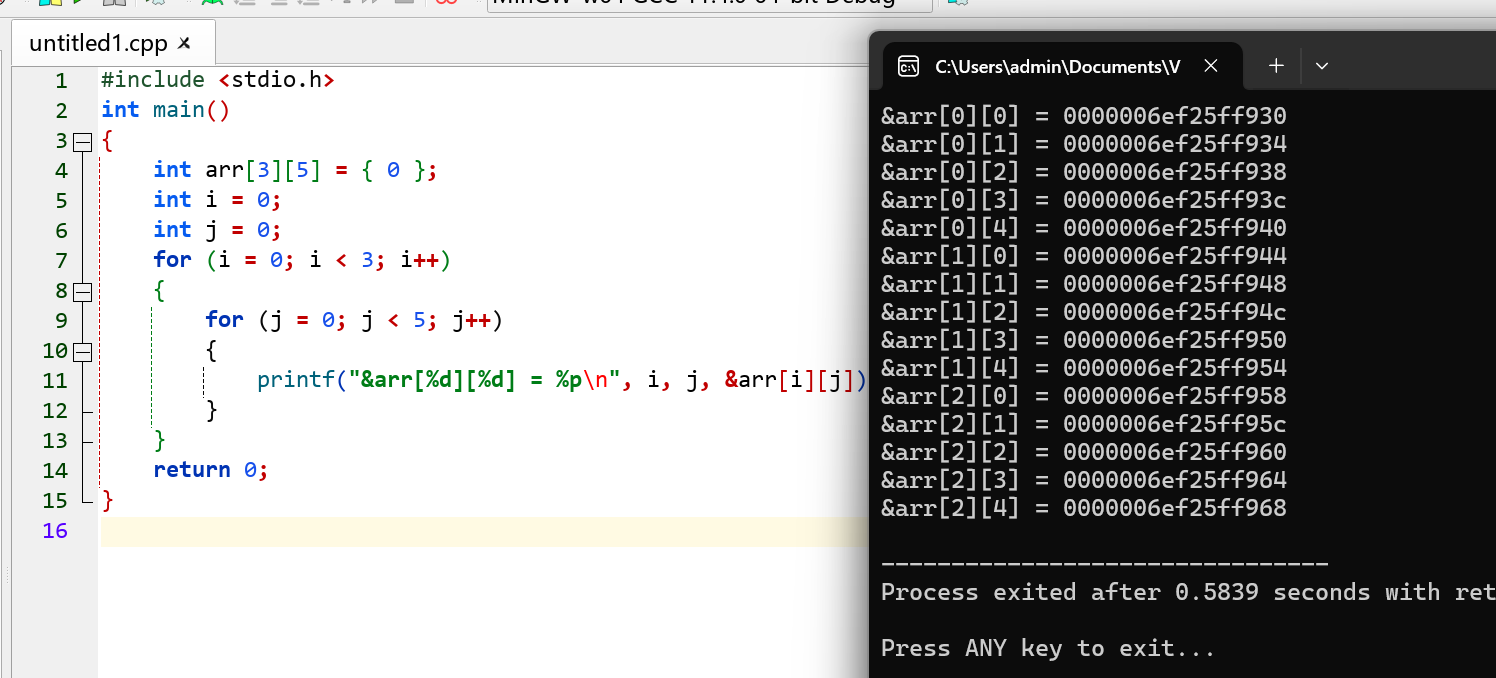Click terminal output '&arr[0][1] = 0000006ef25ff934'
Viewport: 1496px width, 678px height.
[x=1084, y=144]
